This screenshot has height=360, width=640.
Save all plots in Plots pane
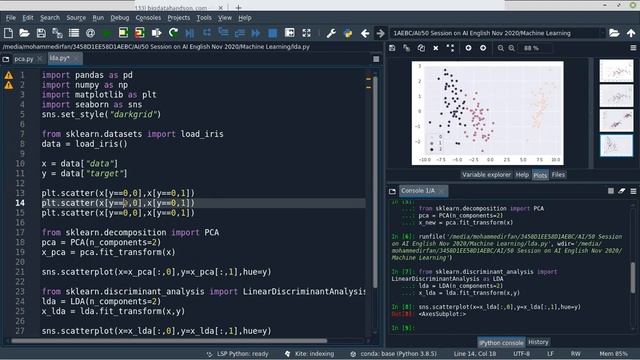[x=407, y=48]
